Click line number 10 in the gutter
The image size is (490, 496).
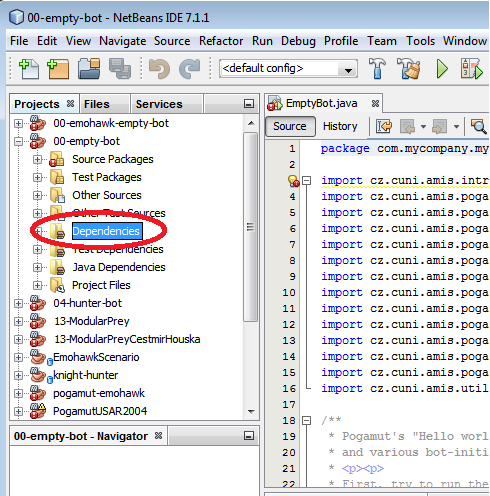tap(289, 293)
